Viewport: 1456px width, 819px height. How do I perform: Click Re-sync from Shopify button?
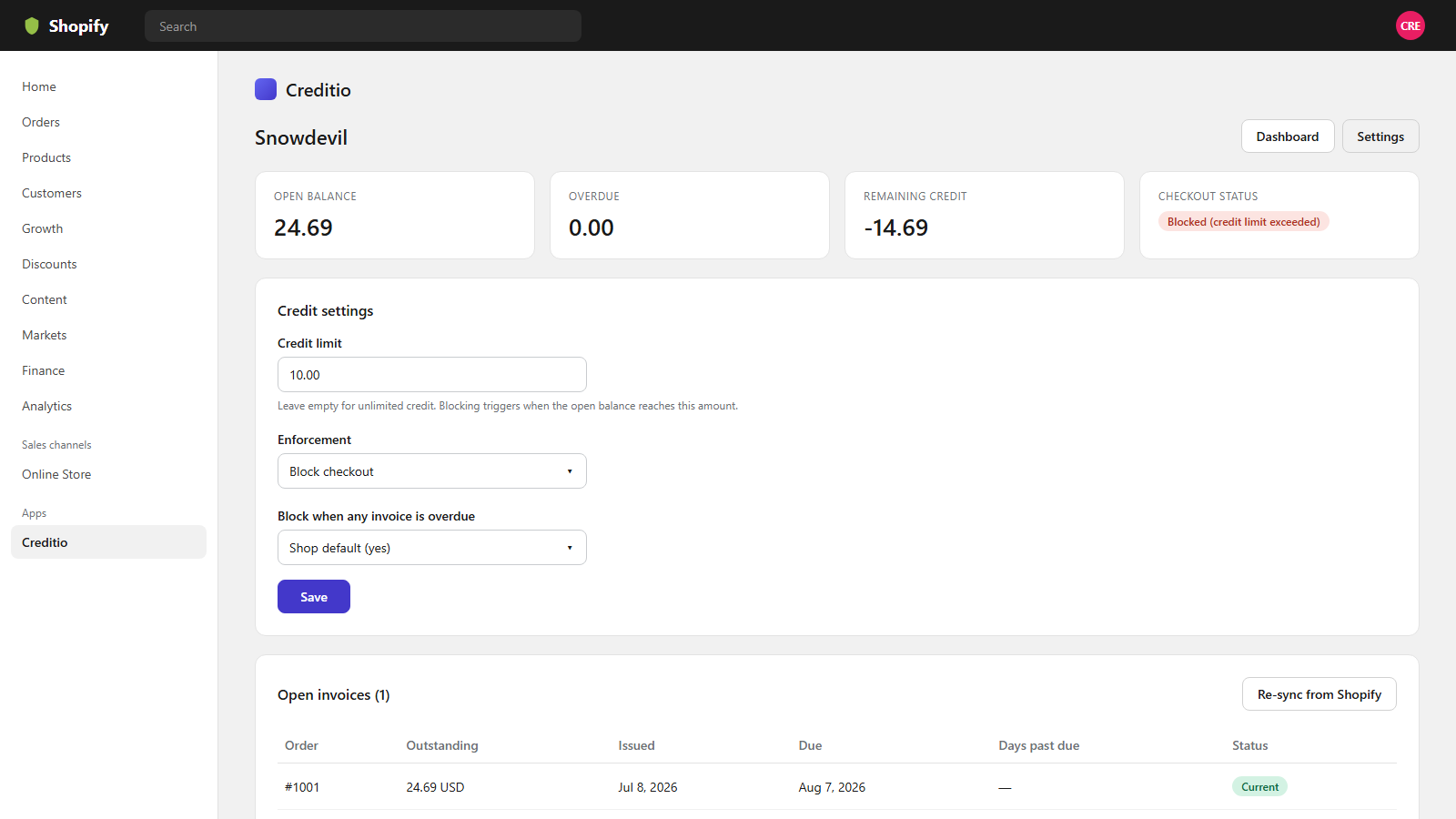point(1319,694)
